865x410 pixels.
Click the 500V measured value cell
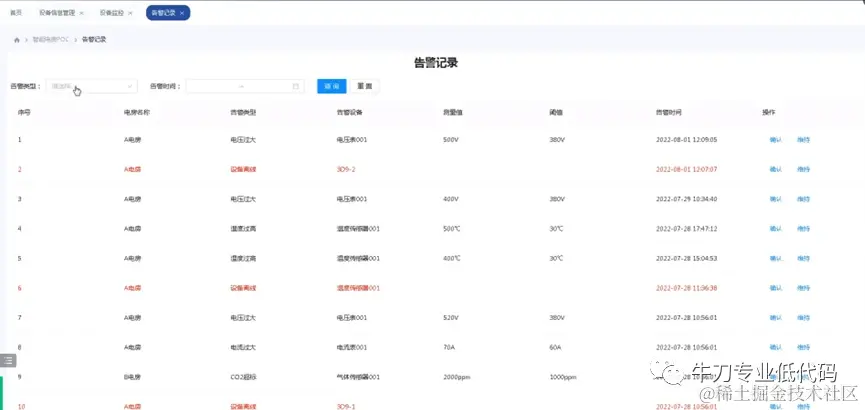[x=451, y=140]
